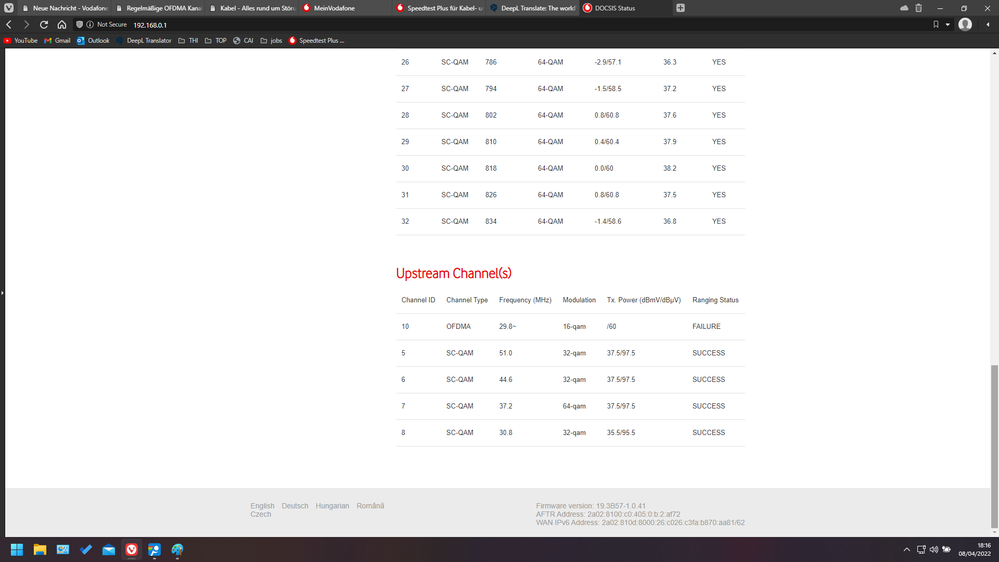
Task: Open the content blocker shield
Action: pos(79,24)
